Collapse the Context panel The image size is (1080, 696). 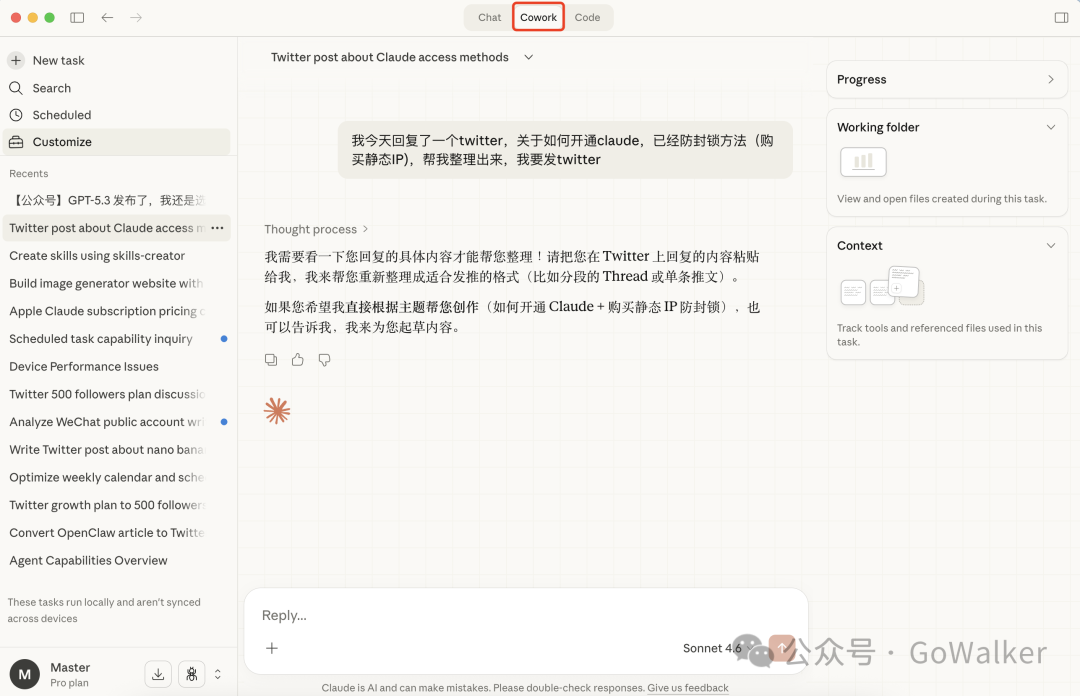1050,245
